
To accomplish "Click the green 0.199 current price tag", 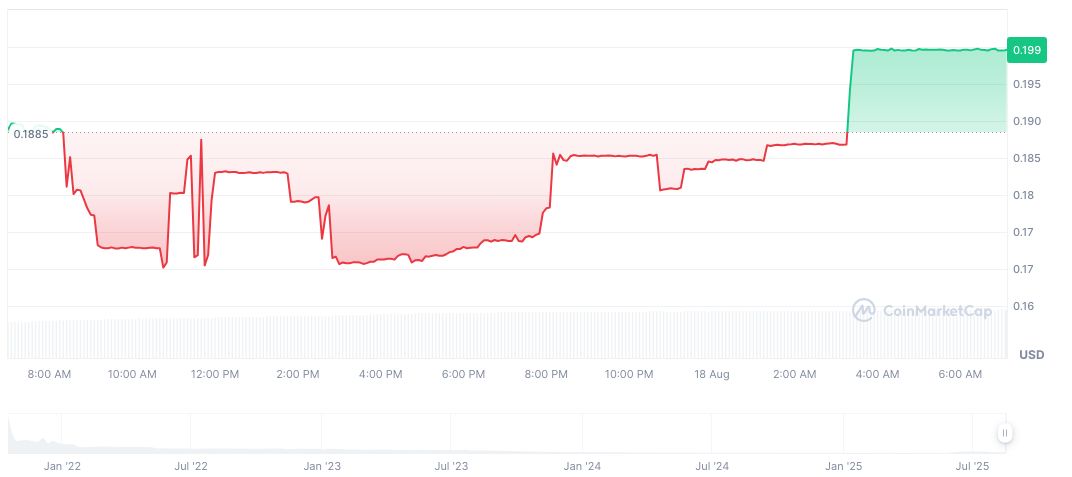I will coord(1026,49).
